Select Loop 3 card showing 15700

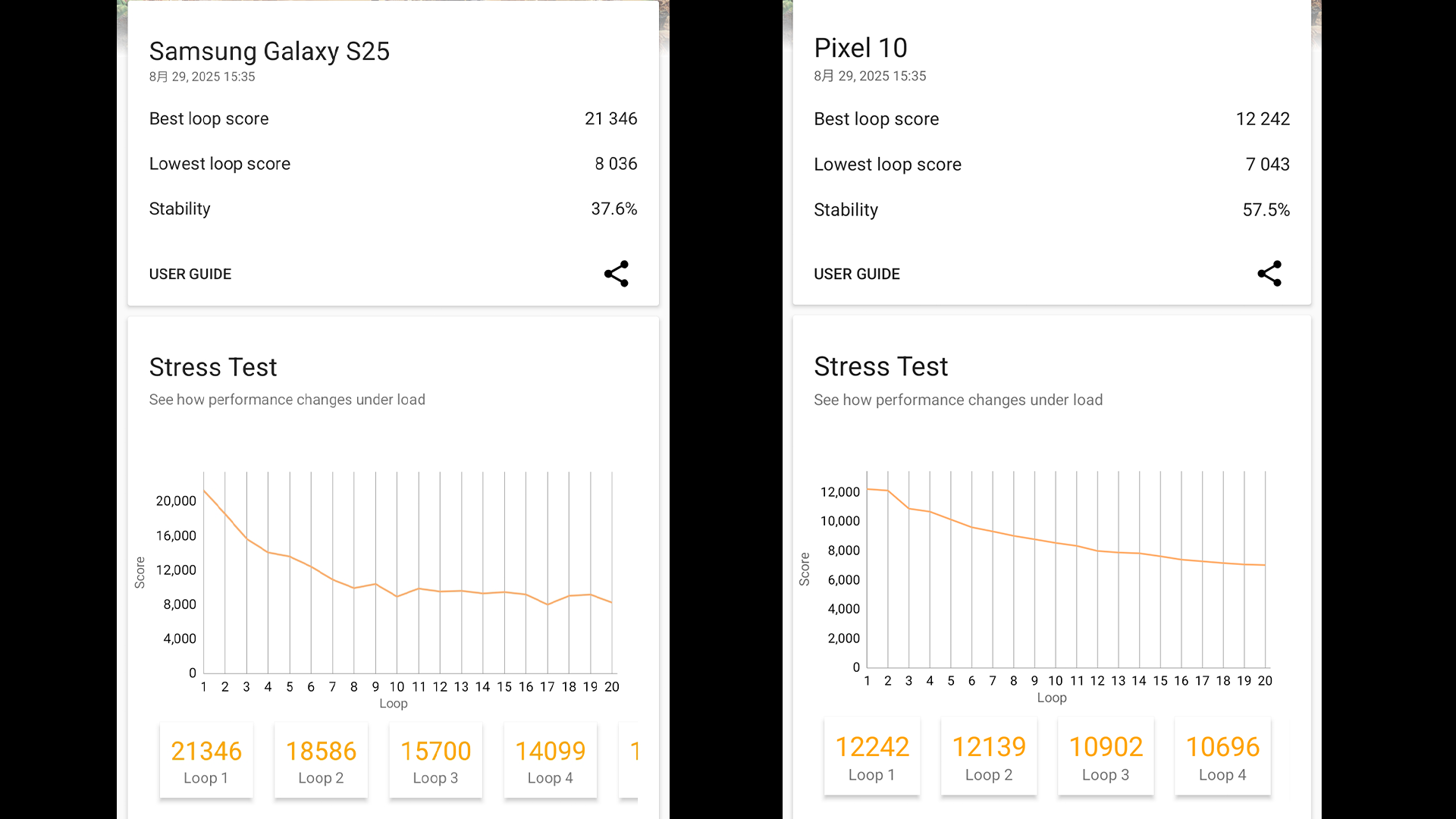[435, 761]
